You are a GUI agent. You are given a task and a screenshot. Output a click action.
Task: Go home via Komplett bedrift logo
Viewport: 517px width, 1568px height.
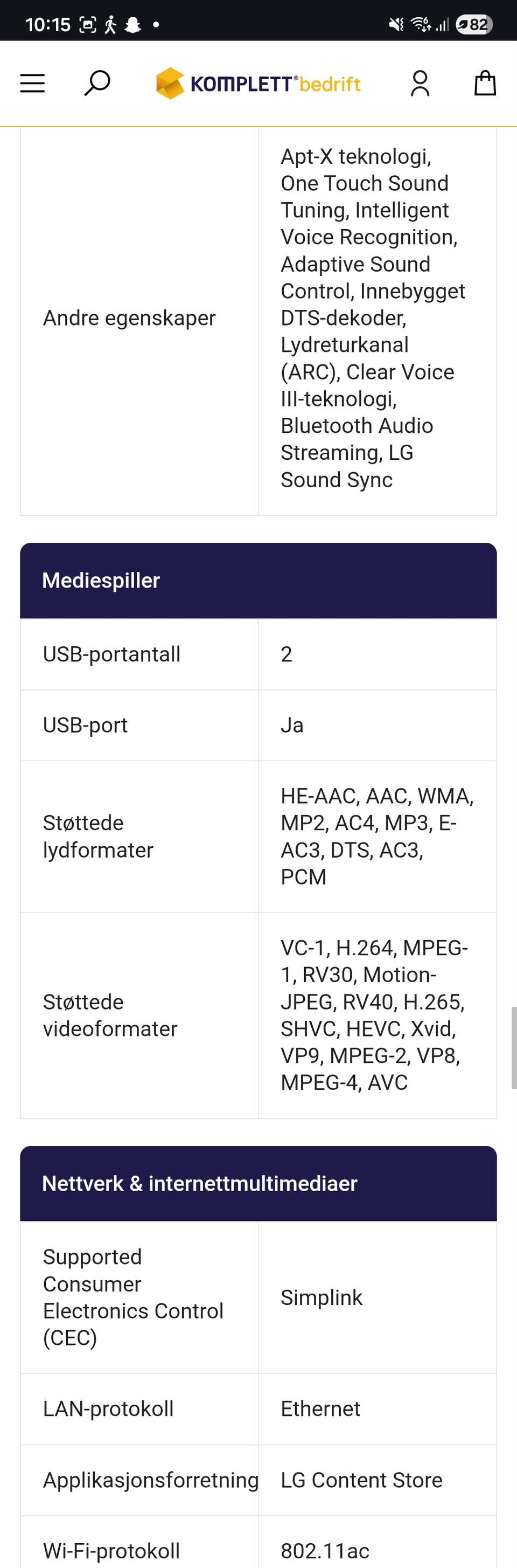pyautogui.click(x=258, y=84)
